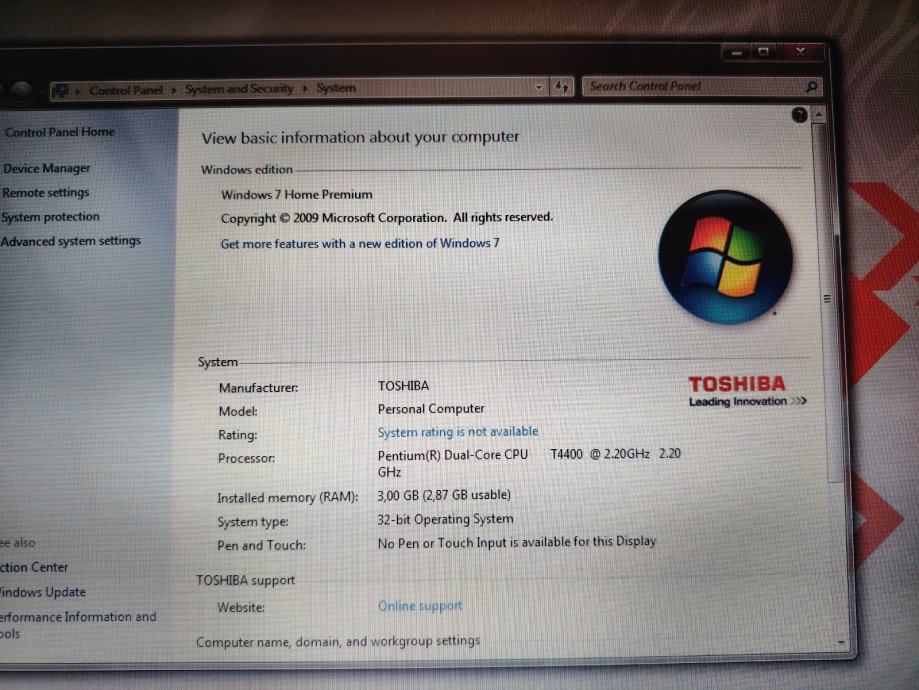The height and width of the screenshot is (690, 919).
Task: Open Advanced system settings
Action: pyautogui.click(x=70, y=241)
